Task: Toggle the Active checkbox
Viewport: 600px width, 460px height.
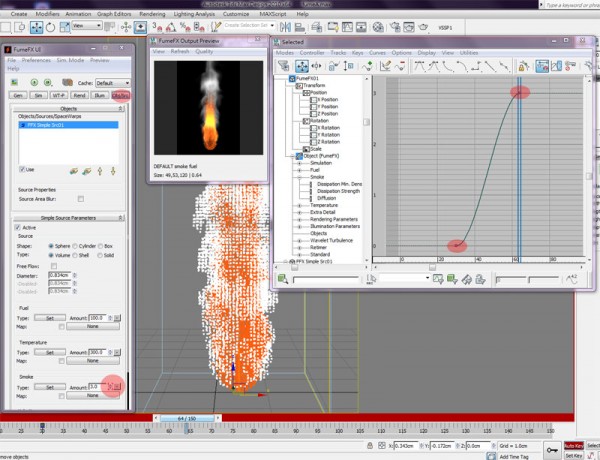Action: point(18,227)
